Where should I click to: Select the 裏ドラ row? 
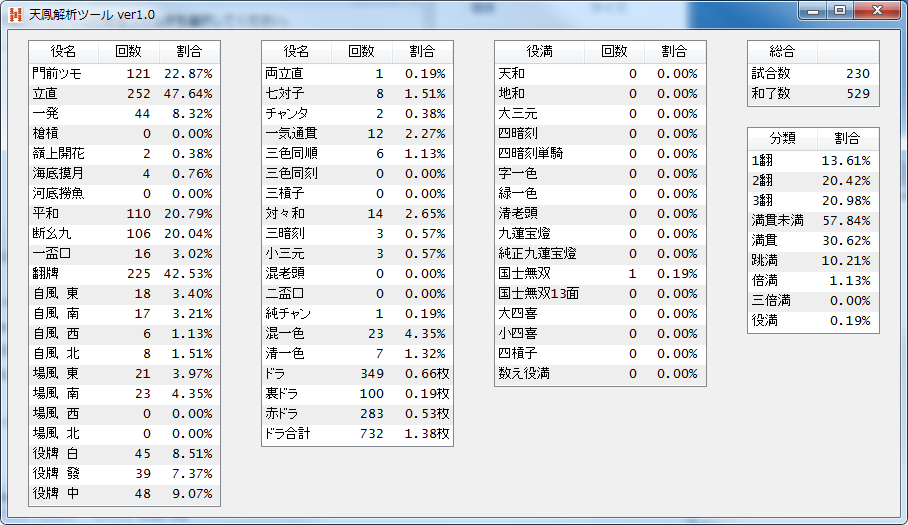357,394
